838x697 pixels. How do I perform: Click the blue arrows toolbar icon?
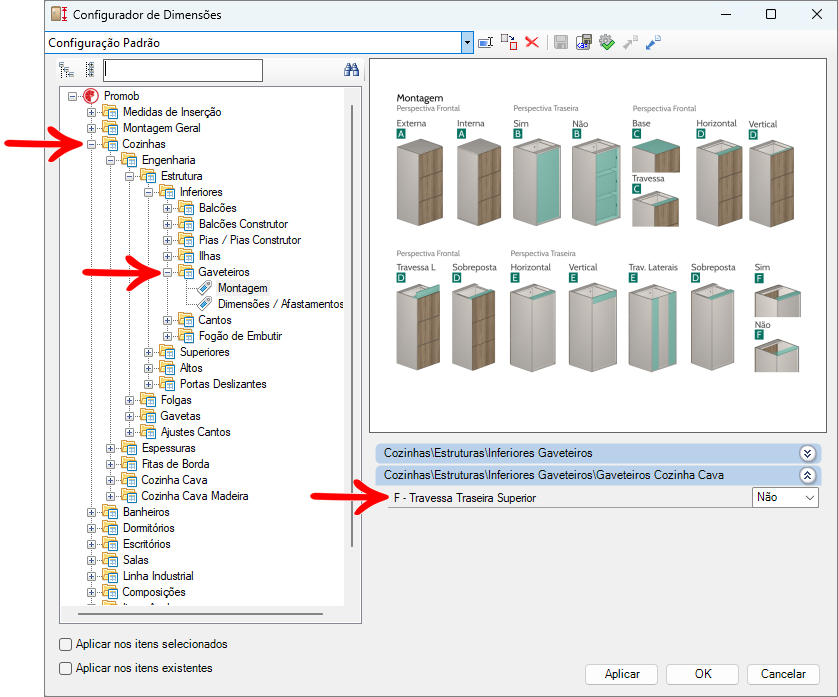point(653,43)
